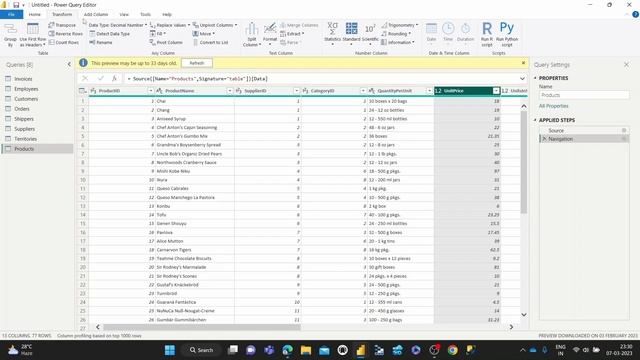Open the UnitPrice column filter dropdown
Viewport: 640px width, 360px height.
(496, 91)
